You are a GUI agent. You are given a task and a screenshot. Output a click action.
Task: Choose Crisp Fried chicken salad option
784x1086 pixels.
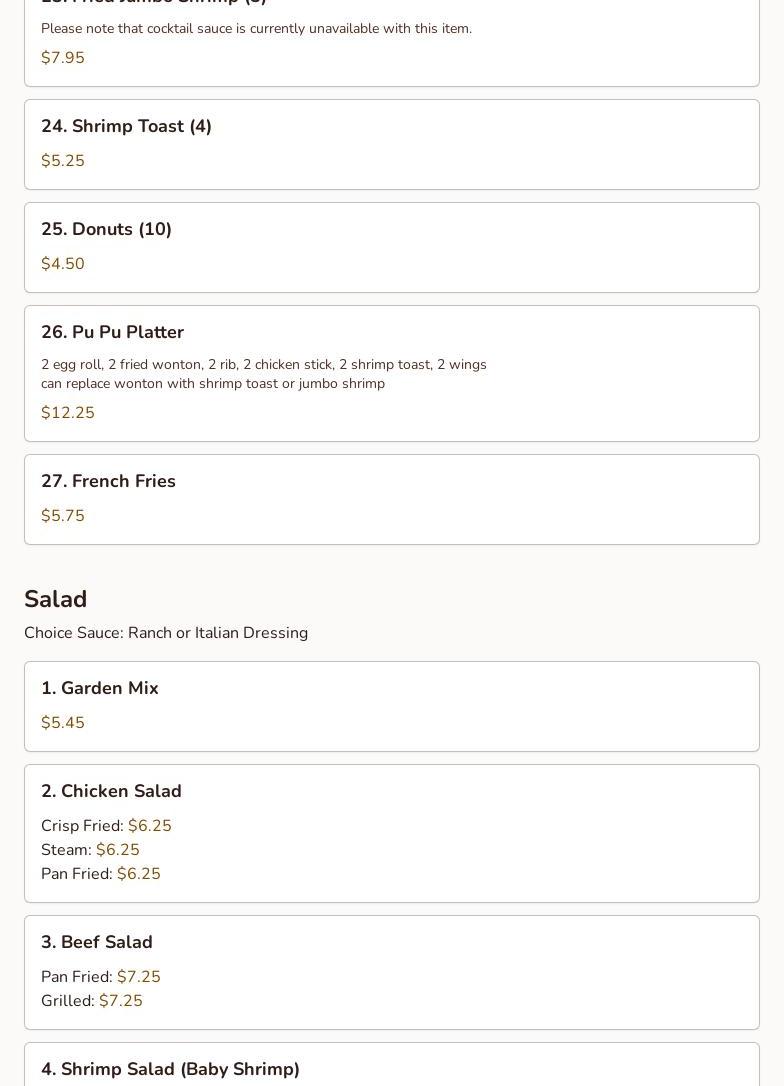[x=106, y=826]
